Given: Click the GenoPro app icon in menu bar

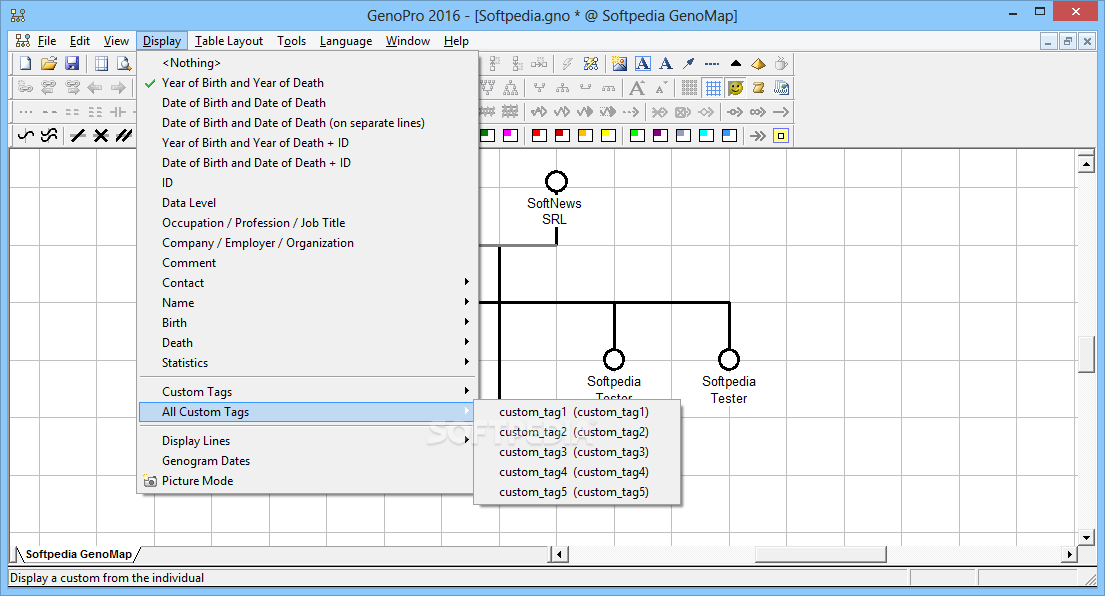Looking at the screenshot, I should pyautogui.click(x=23, y=41).
